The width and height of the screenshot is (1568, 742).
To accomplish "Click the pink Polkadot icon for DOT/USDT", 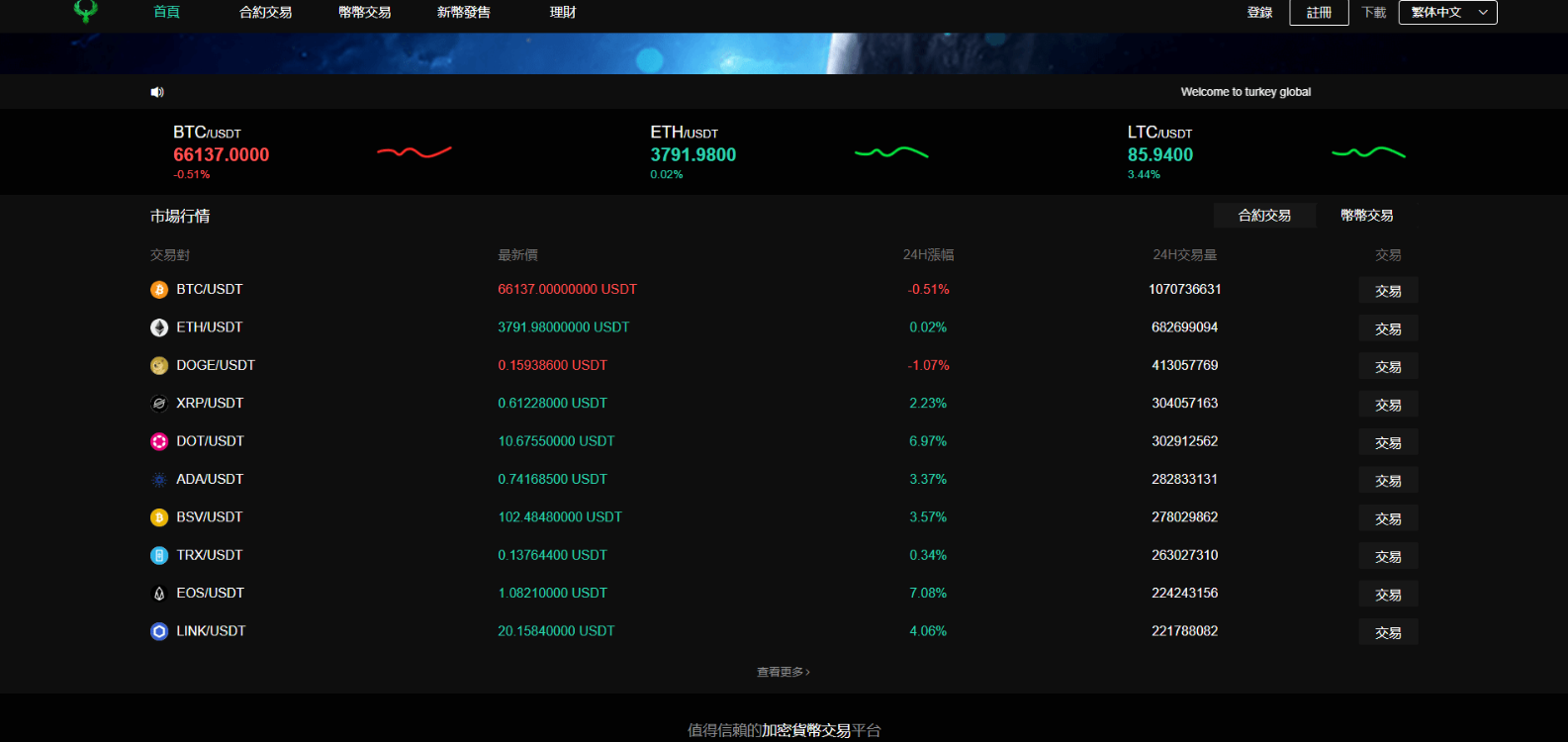I will click(x=159, y=441).
